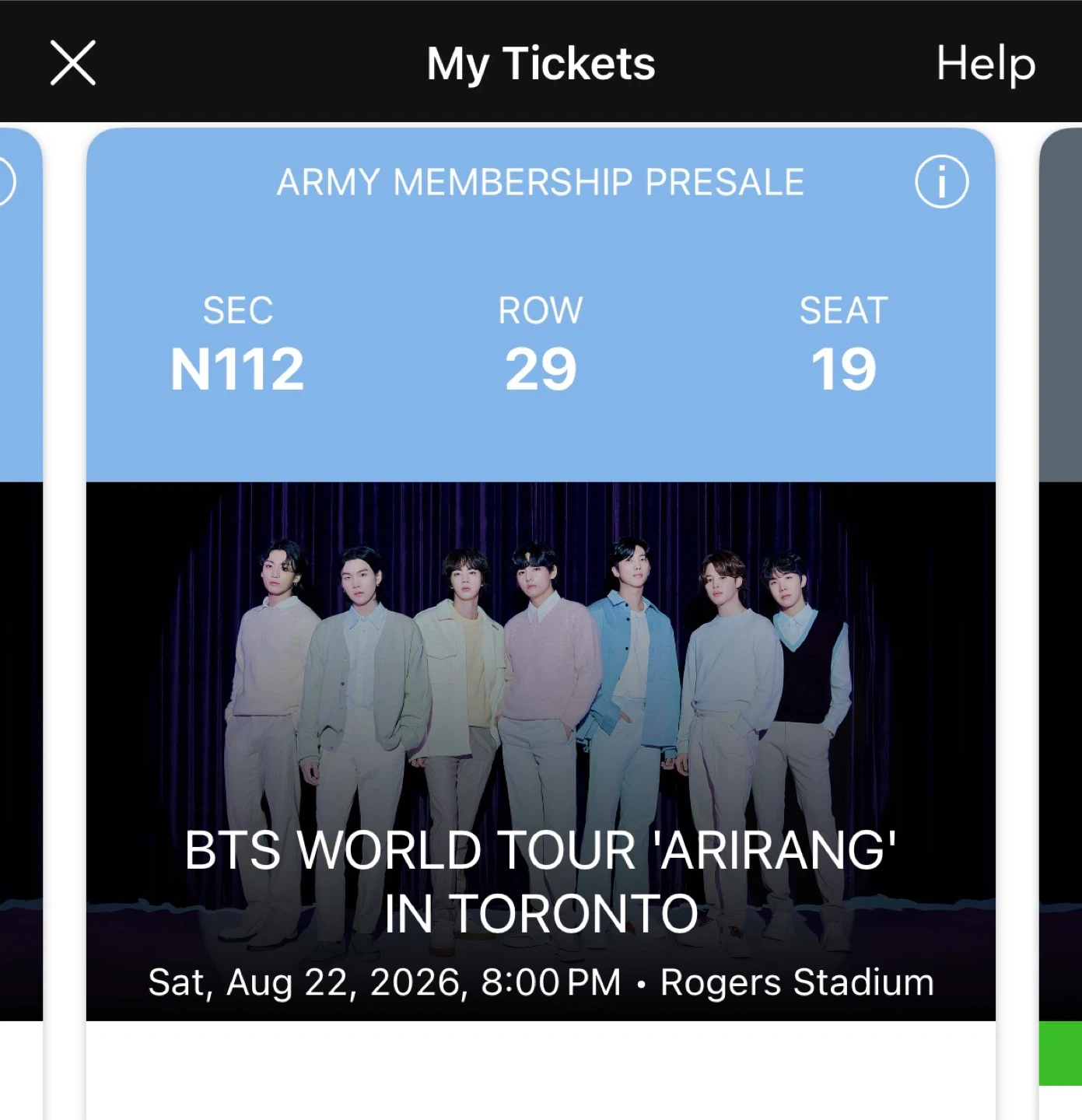The image size is (1082, 1120).
Task: Tap the white area below ticket image
Action: click(x=541, y=1072)
